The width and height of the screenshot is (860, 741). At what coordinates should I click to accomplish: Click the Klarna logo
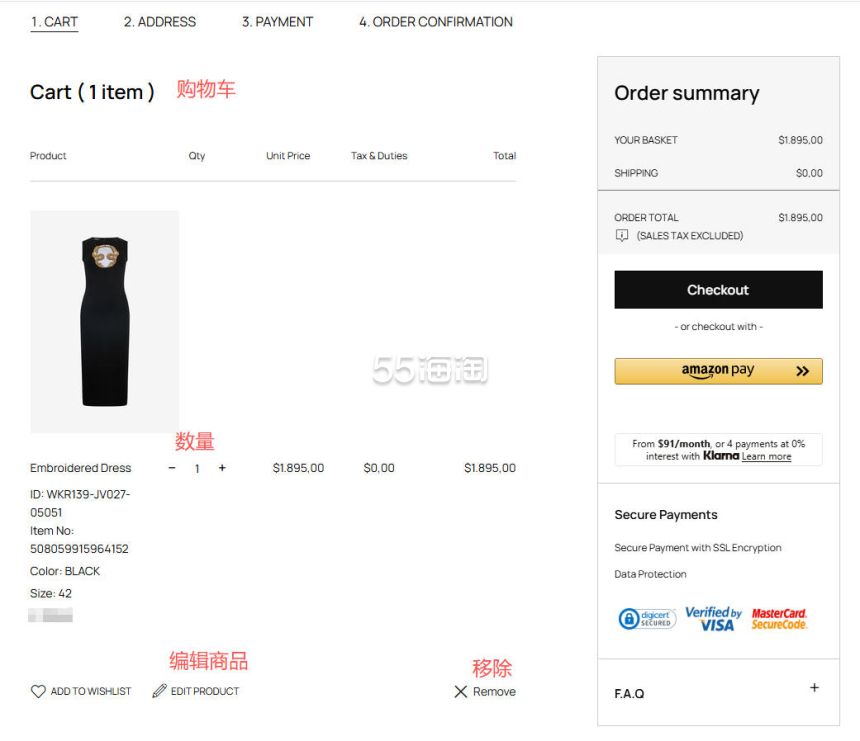[720, 456]
